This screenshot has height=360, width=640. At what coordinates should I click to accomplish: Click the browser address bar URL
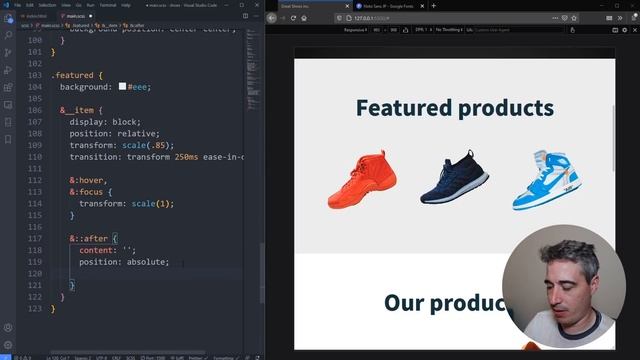point(371,18)
